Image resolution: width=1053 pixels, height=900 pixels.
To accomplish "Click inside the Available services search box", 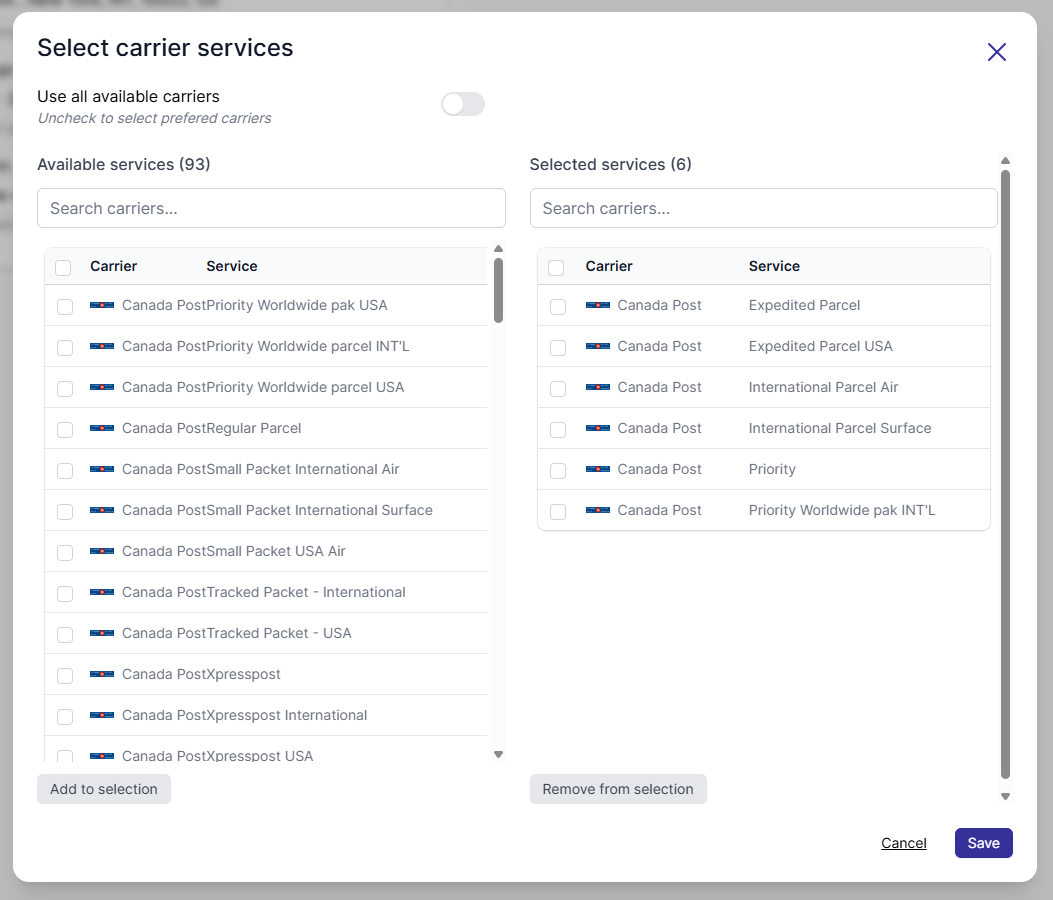I will pyautogui.click(x=271, y=208).
